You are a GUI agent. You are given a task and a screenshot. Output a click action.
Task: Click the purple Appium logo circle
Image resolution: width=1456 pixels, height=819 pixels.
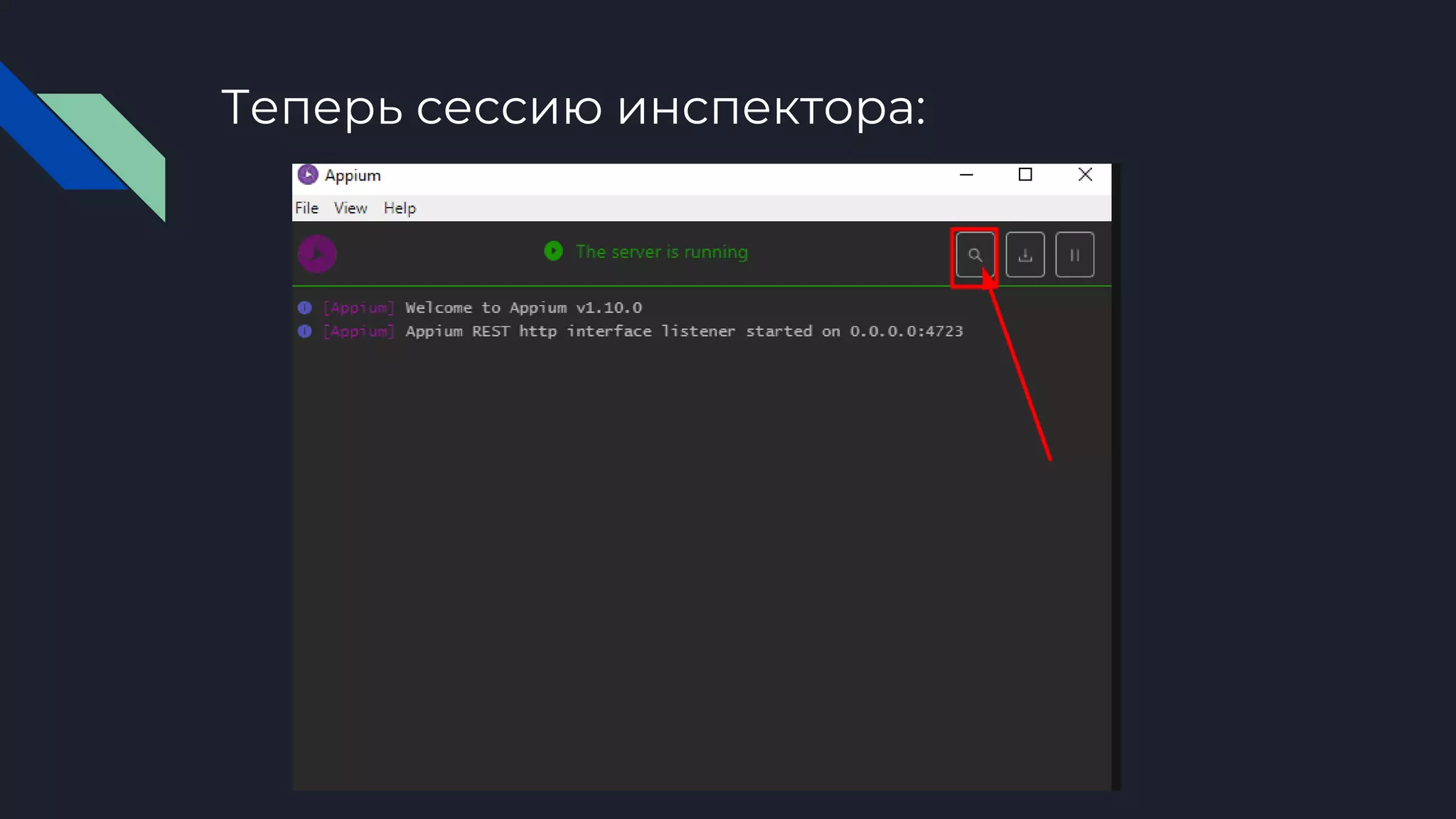tap(317, 254)
